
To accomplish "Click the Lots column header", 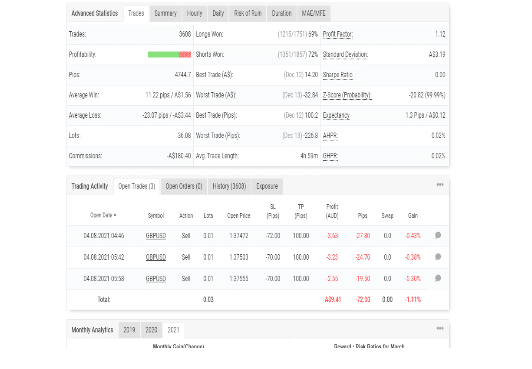I will coord(208,216).
